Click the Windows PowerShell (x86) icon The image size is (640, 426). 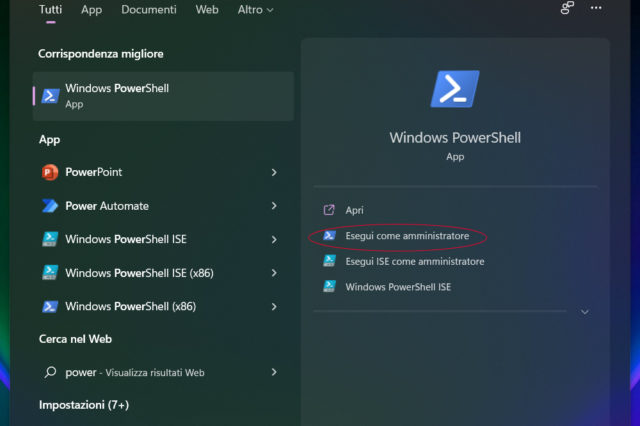[50, 306]
